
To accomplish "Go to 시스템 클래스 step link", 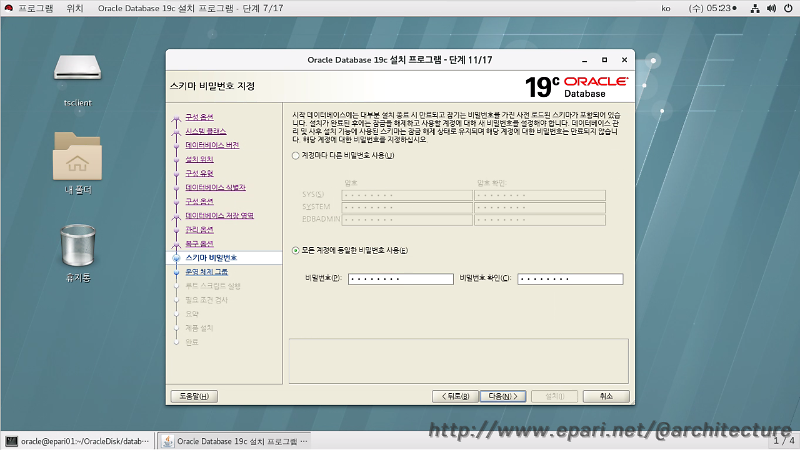I will 206,131.
